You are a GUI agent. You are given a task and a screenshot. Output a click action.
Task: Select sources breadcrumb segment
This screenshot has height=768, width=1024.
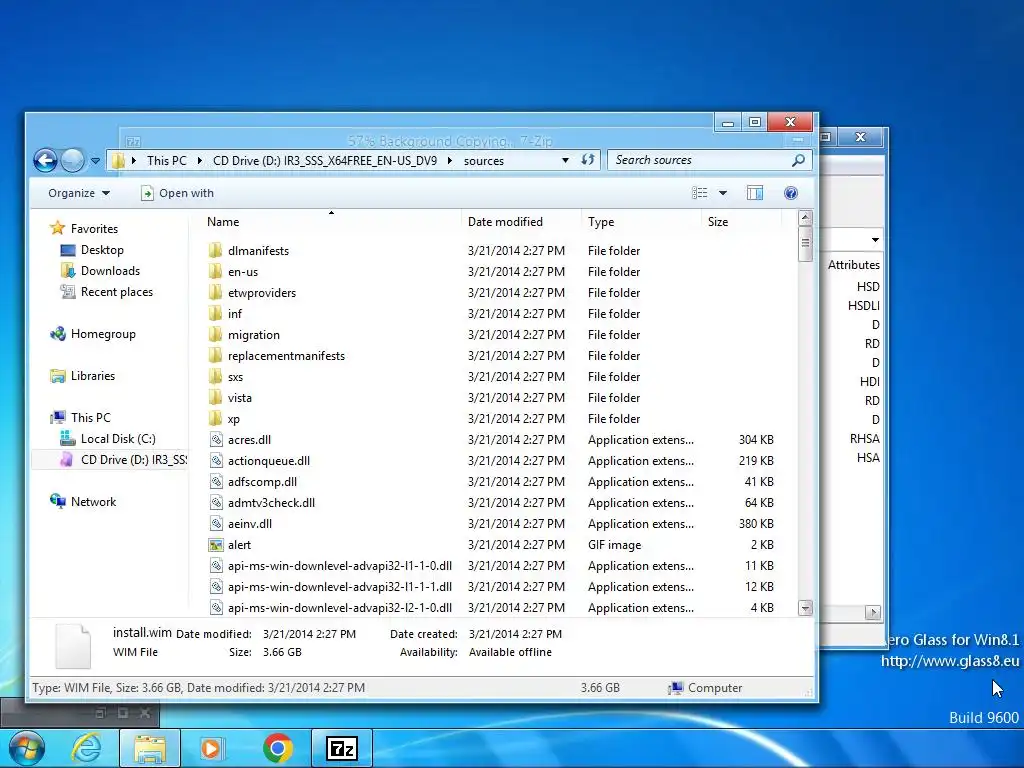pyautogui.click(x=484, y=161)
